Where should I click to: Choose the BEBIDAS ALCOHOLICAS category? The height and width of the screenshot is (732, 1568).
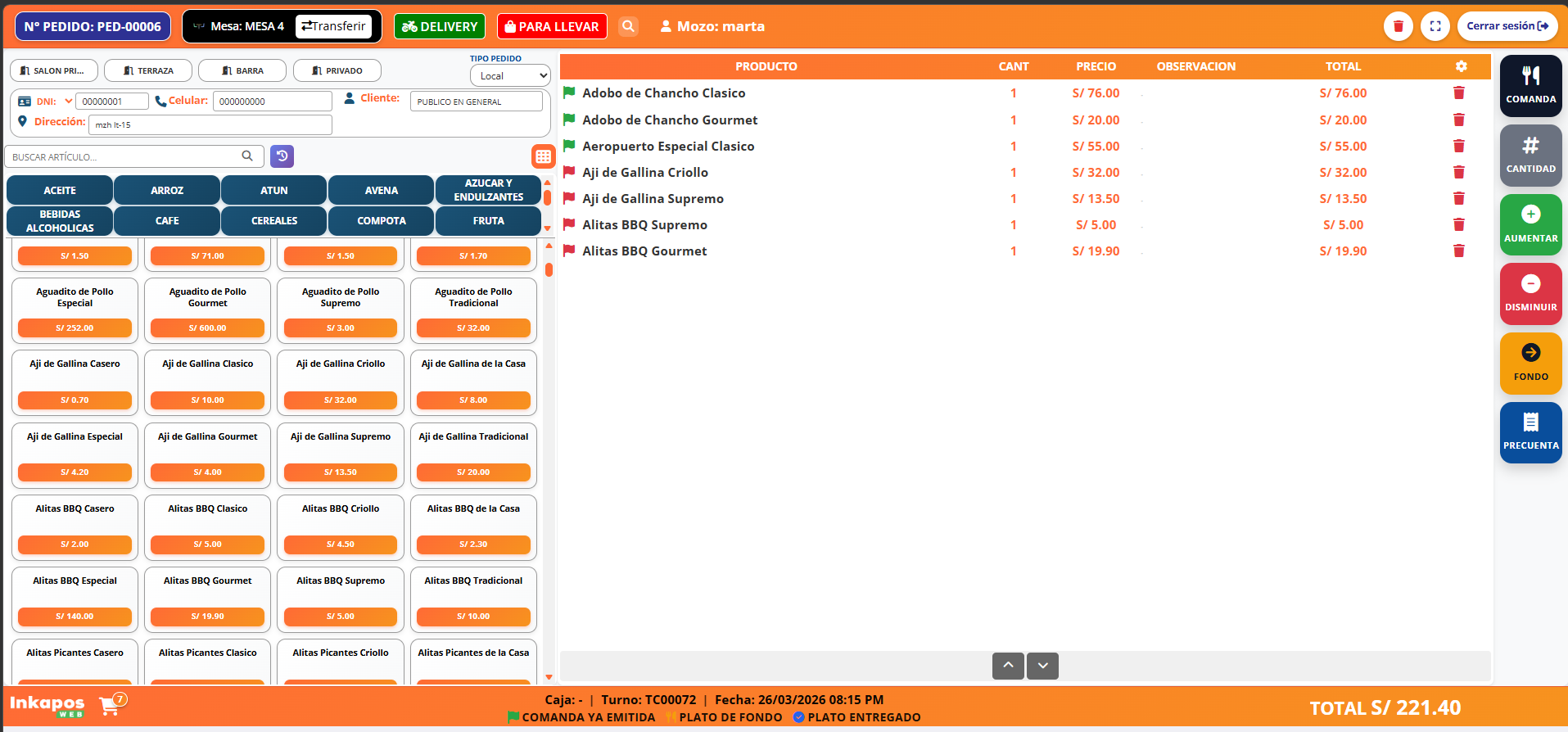(60, 221)
